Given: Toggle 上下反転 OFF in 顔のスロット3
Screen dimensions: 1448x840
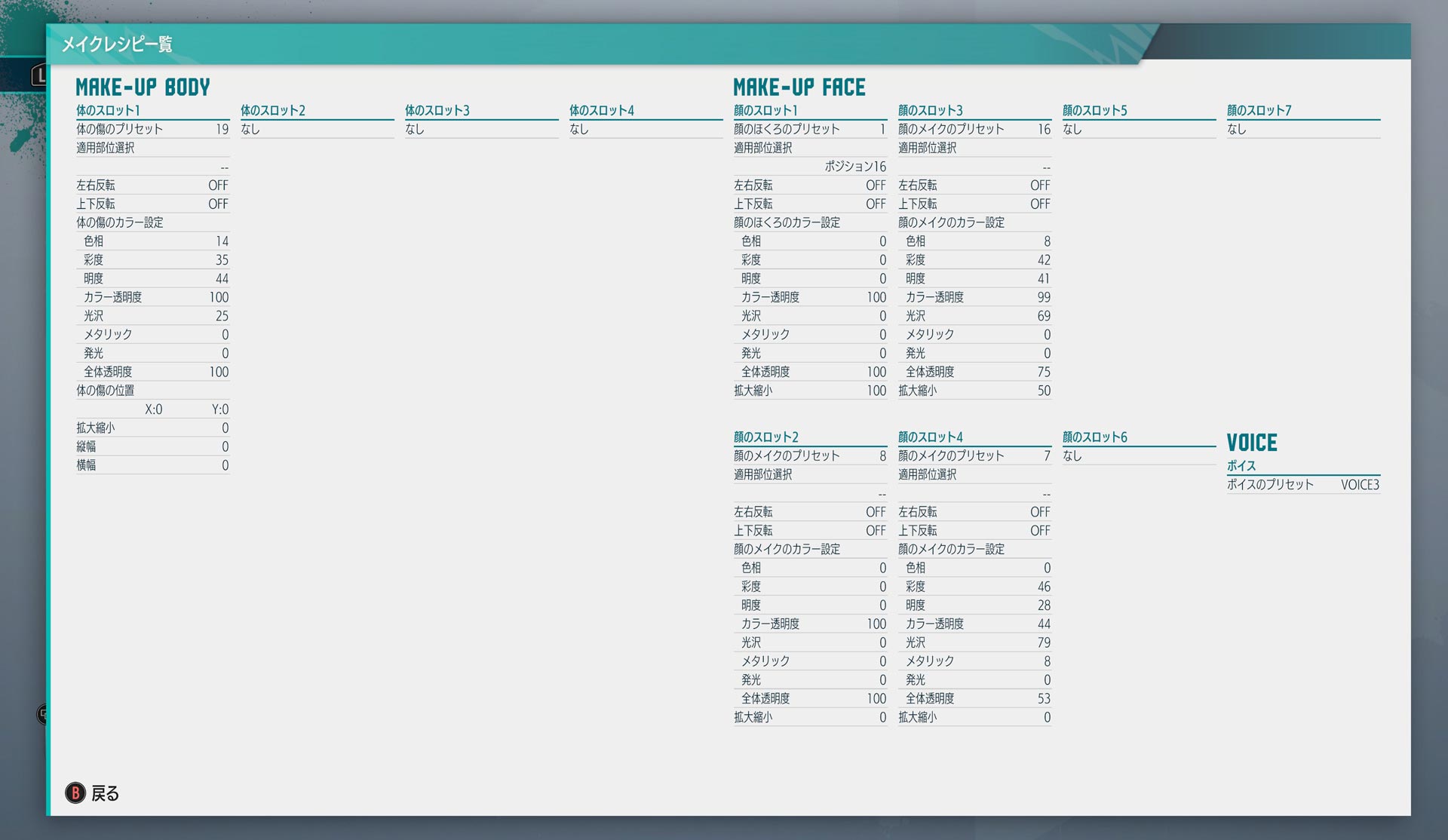Looking at the screenshot, I should point(1039,204).
